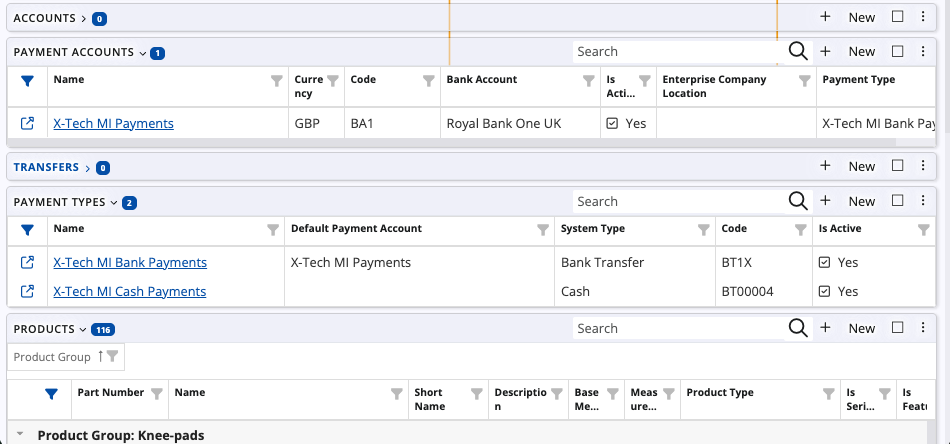This screenshot has height=444, width=950.
Task: Toggle Is Active checkbox for X-Tech MI Payments
Action: pos(612,123)
